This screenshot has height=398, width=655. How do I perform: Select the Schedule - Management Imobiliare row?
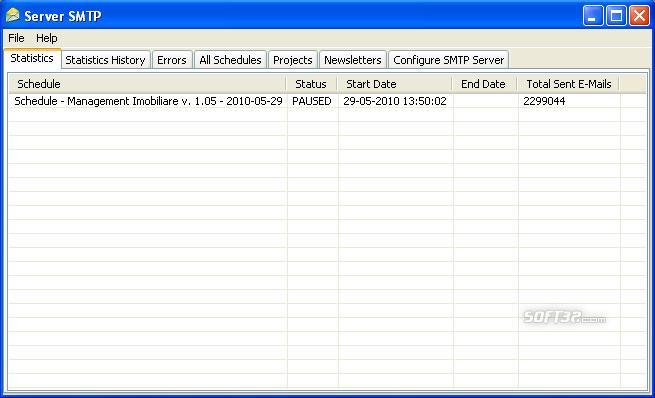tap(328, 101)
